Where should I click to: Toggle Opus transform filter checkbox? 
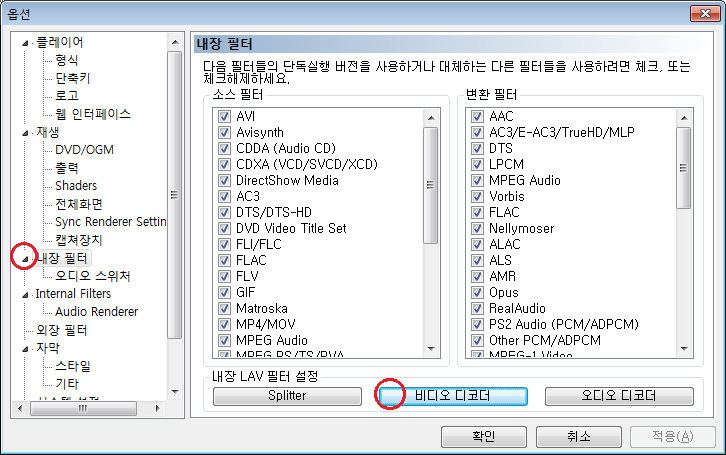coord(477,293)
